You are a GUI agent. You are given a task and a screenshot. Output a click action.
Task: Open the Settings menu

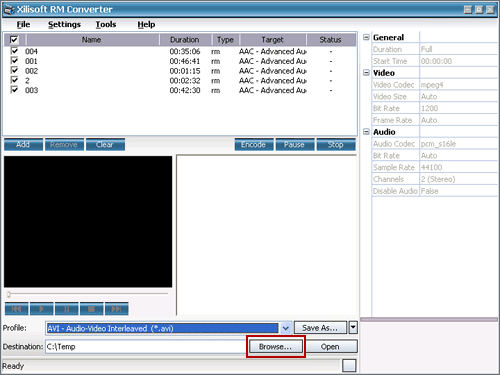coord(64,24)
